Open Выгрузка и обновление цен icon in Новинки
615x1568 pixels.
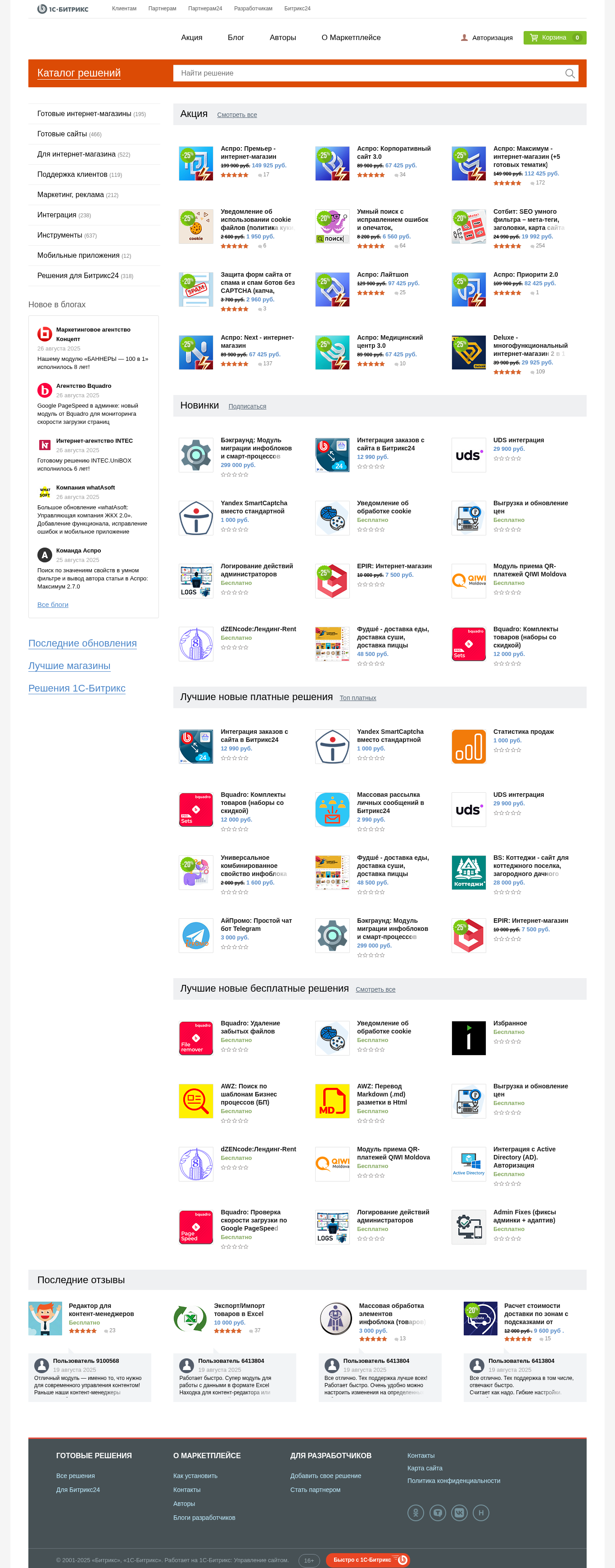pos(469,518)
